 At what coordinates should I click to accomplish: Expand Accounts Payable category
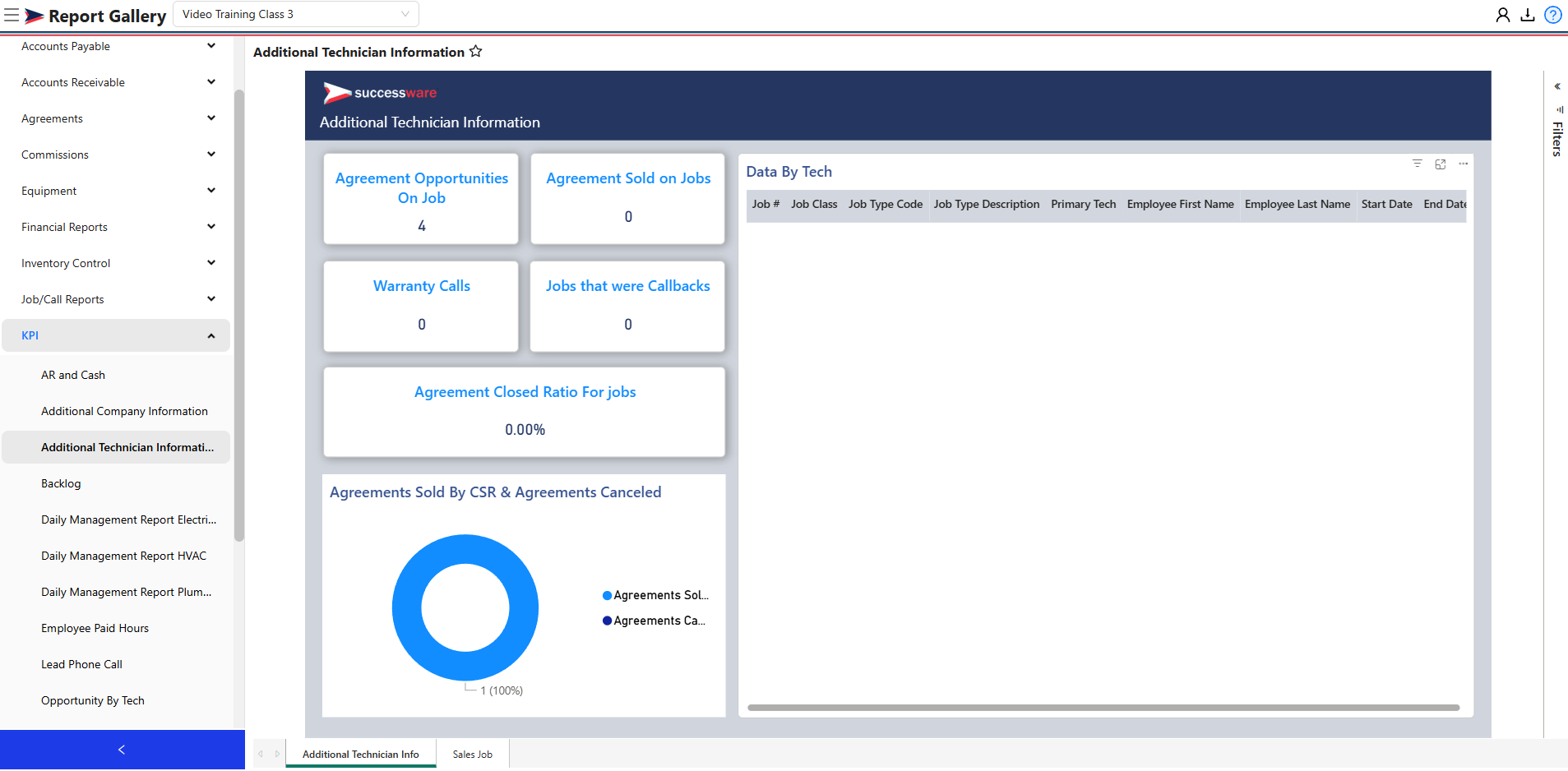tap(116, 46)
